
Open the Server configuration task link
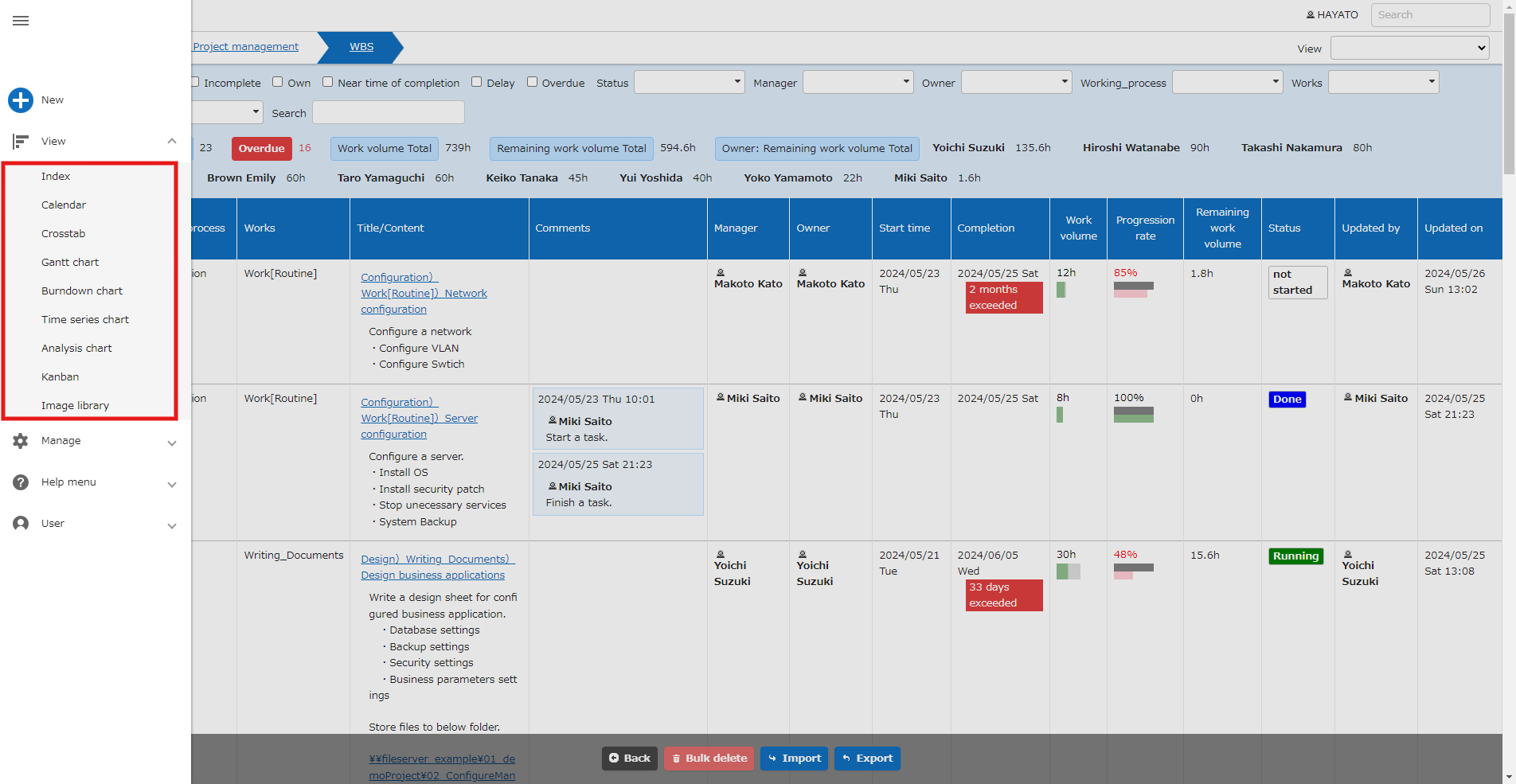coord(419,418)
